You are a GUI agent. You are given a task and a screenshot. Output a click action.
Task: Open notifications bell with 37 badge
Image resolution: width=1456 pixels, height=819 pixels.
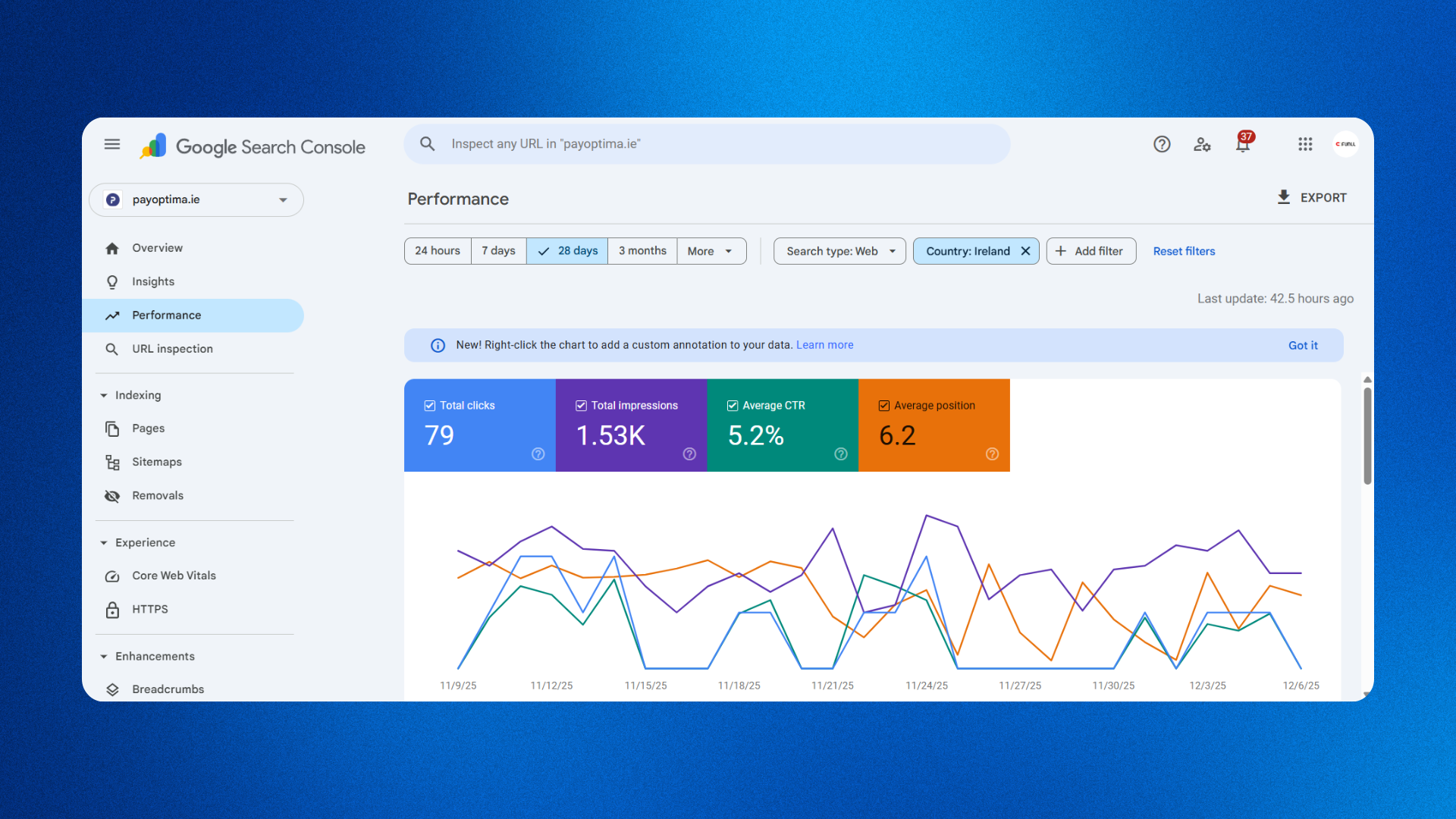(x=1244, y=143)
